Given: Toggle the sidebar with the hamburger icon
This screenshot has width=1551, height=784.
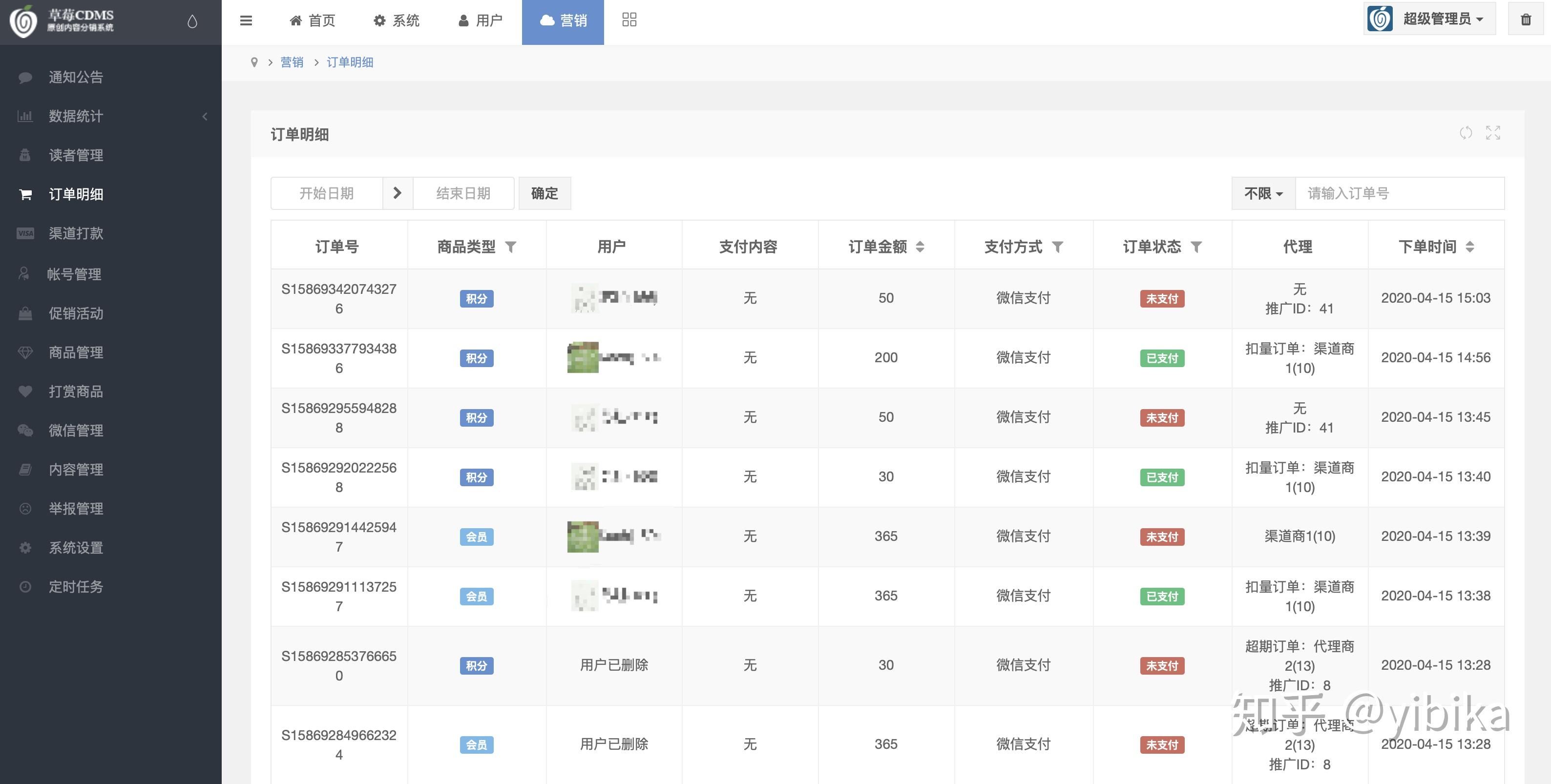Looking at the screenshot, I should point(246,20).
